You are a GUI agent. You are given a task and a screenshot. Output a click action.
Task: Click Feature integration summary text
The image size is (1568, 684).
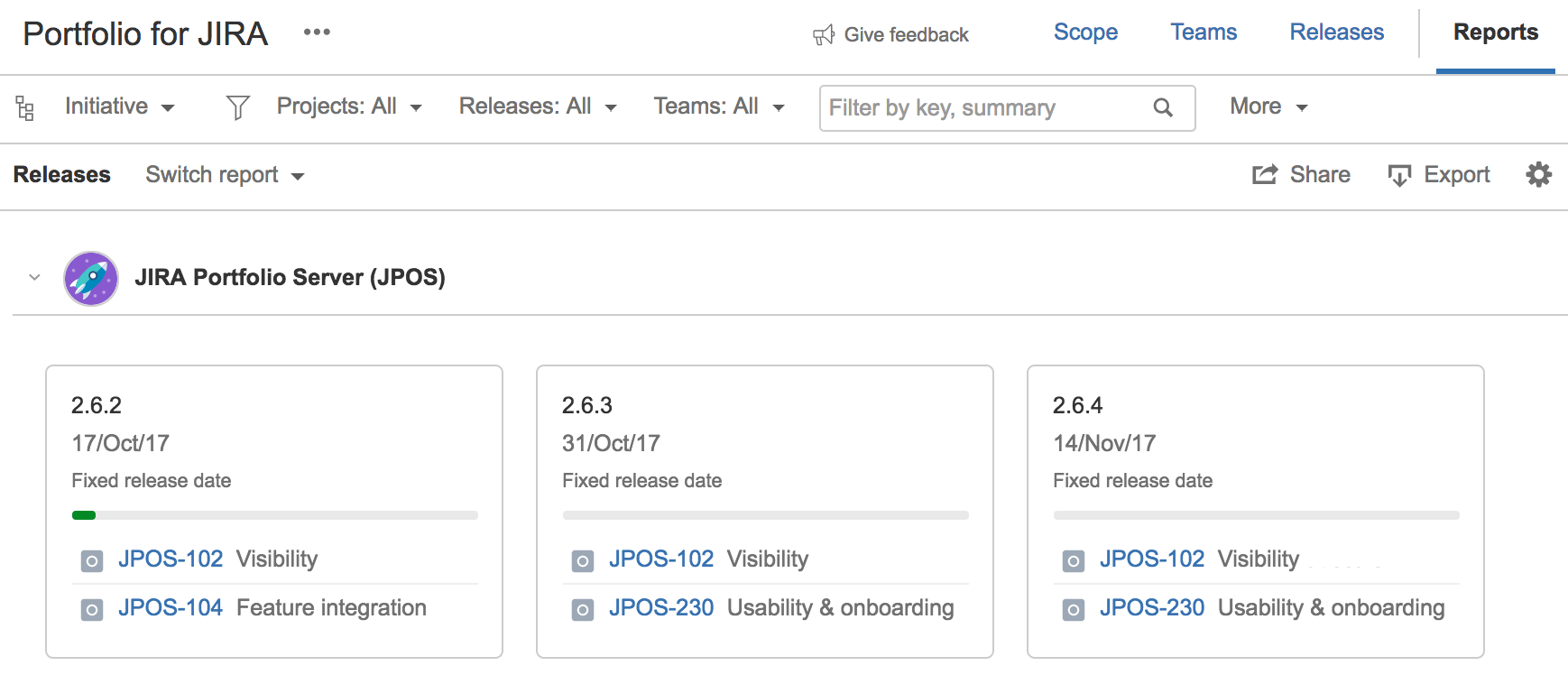(331, 608)
